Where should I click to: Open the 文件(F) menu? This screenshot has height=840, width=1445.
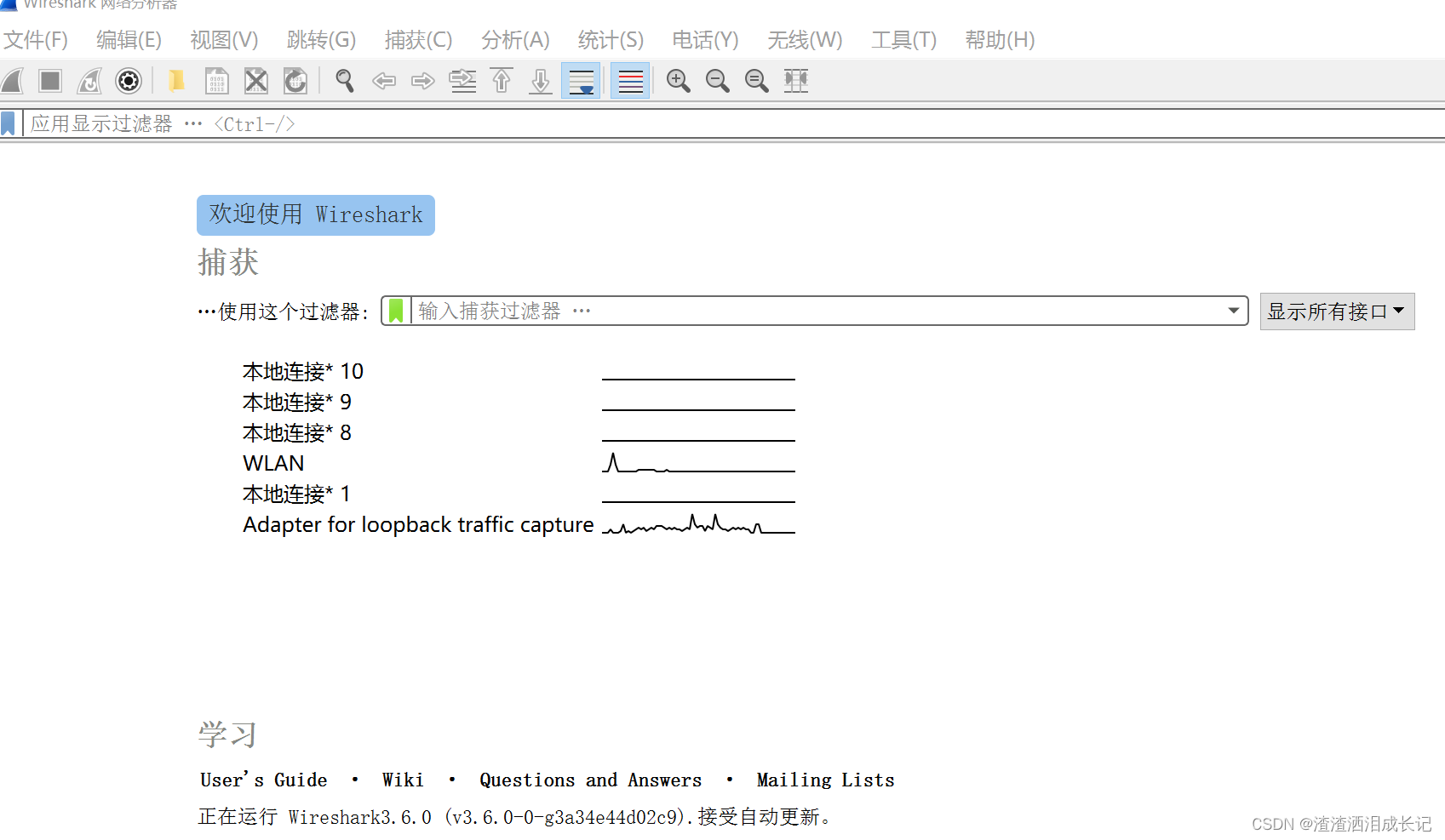pos(36,40)
